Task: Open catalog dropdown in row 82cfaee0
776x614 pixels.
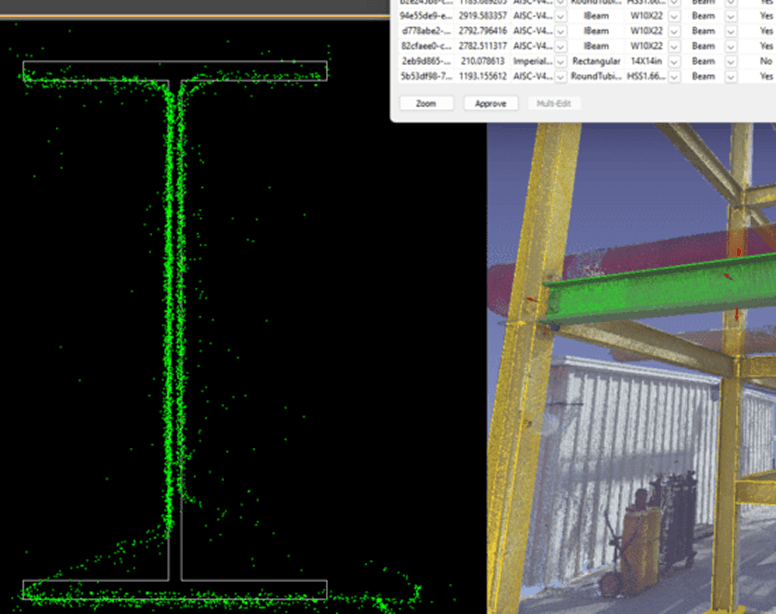Action: pyautogui.click(x=560, y=46)
